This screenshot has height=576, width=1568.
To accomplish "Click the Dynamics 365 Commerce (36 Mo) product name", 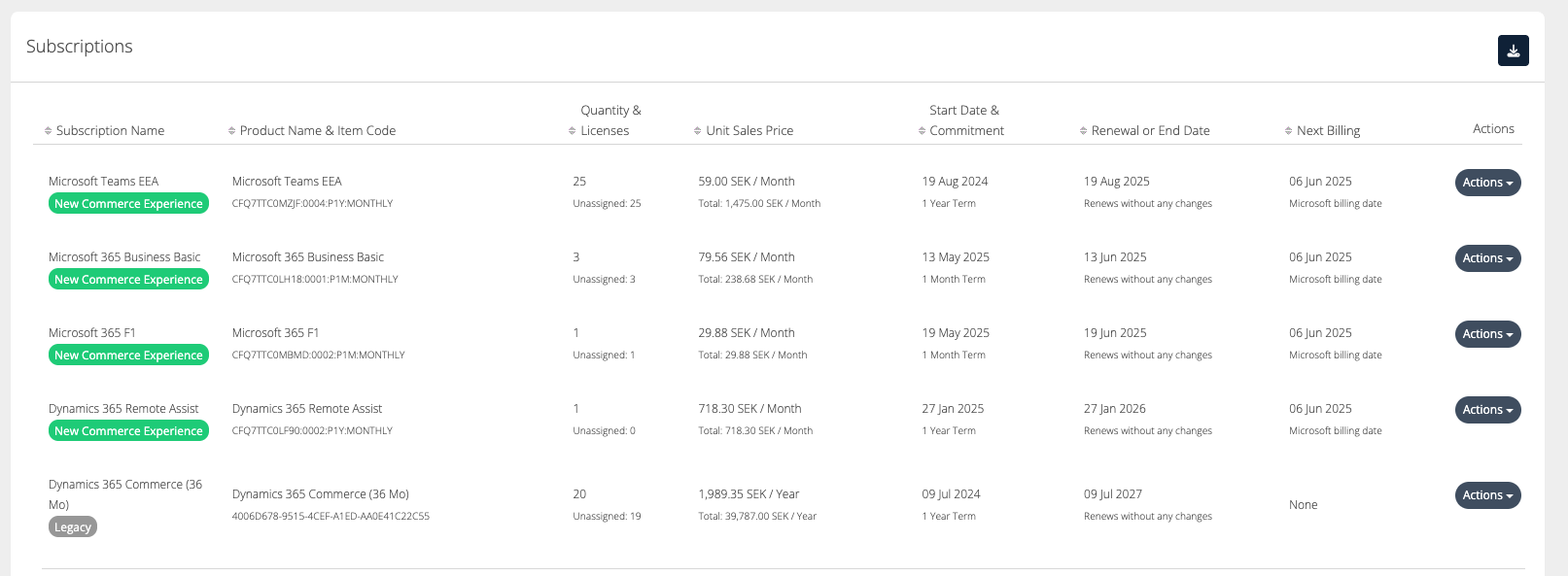I will 320,494.
